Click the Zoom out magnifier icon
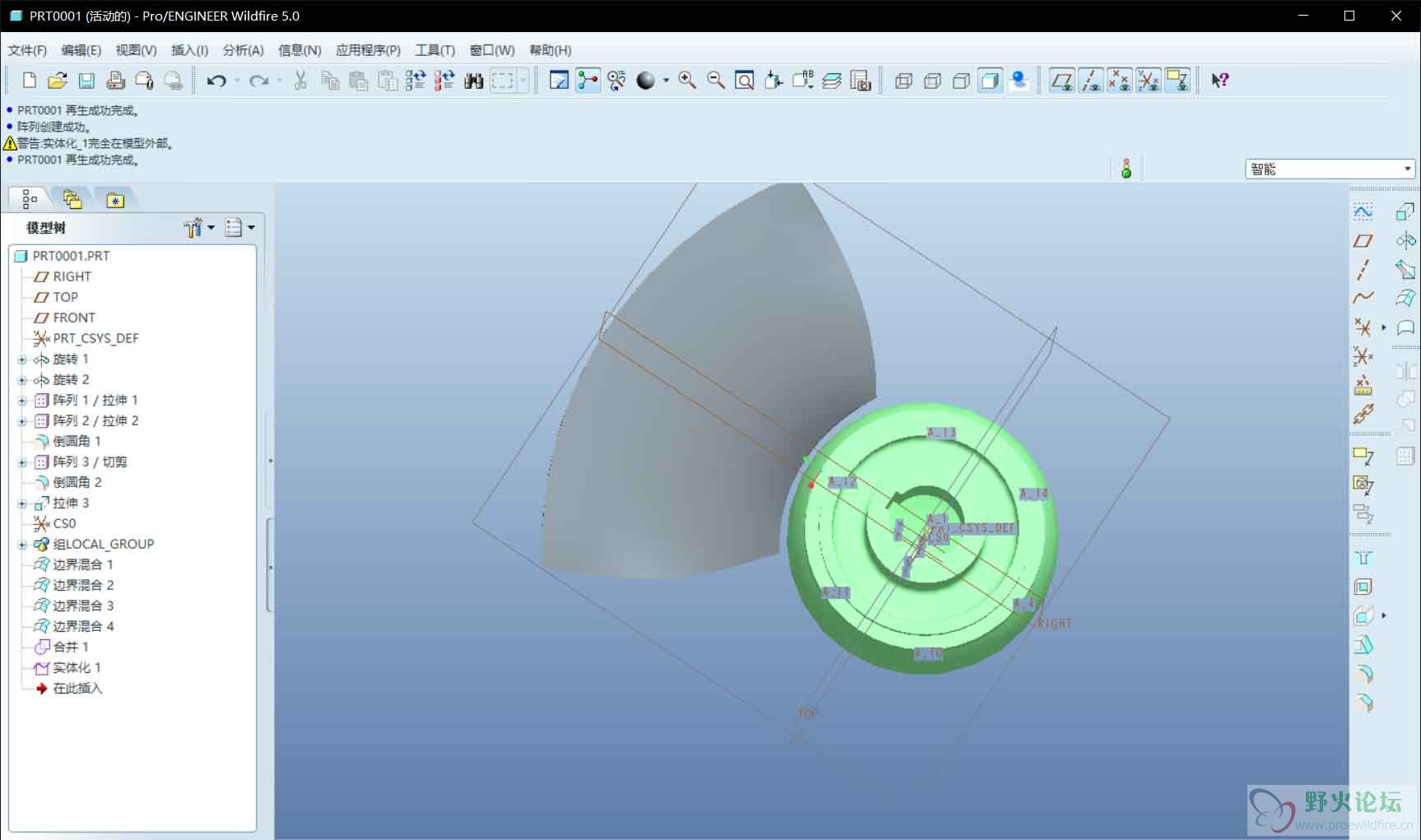 [716, 81]
